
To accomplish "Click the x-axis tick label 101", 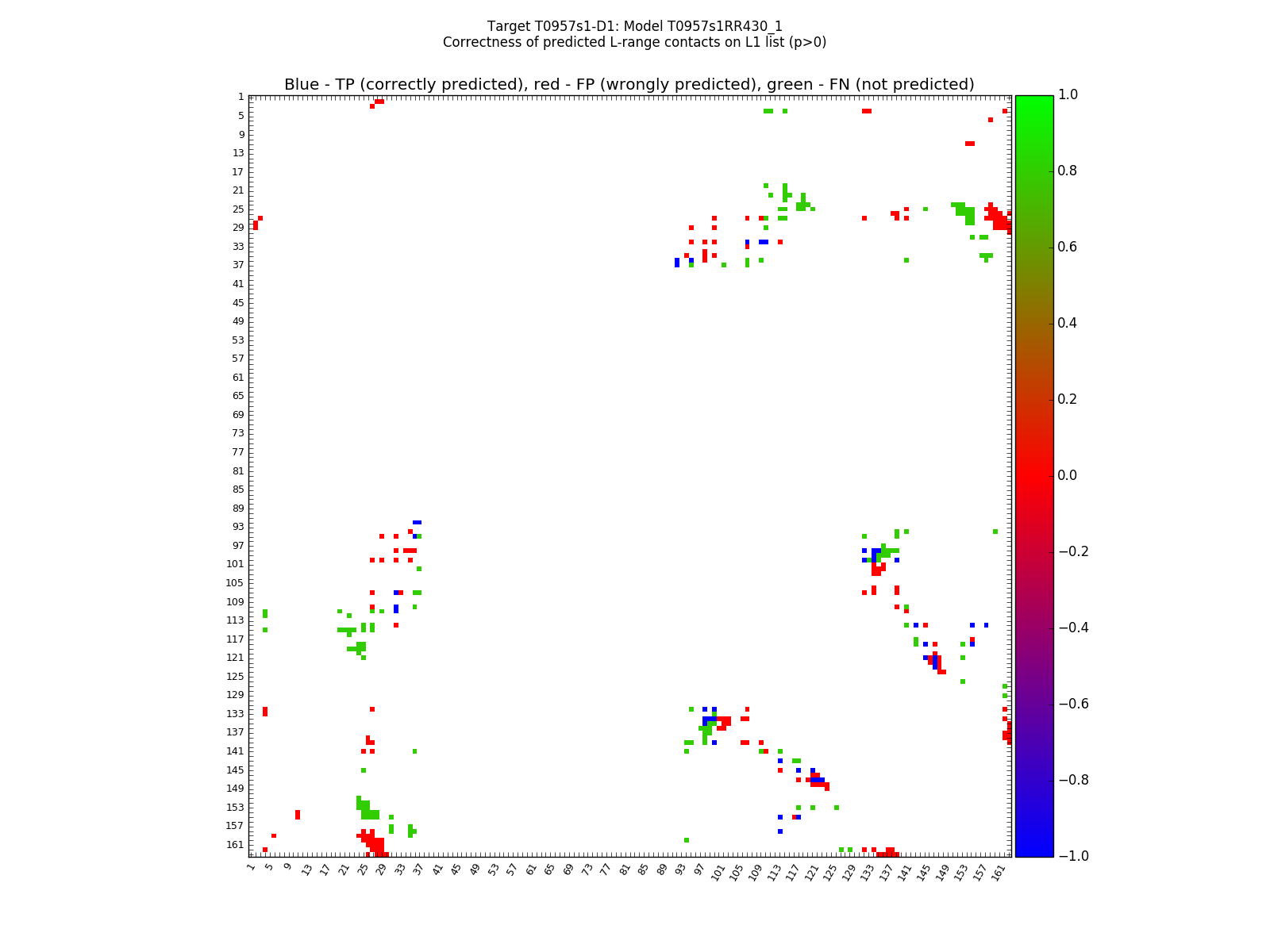I will 718,873.
